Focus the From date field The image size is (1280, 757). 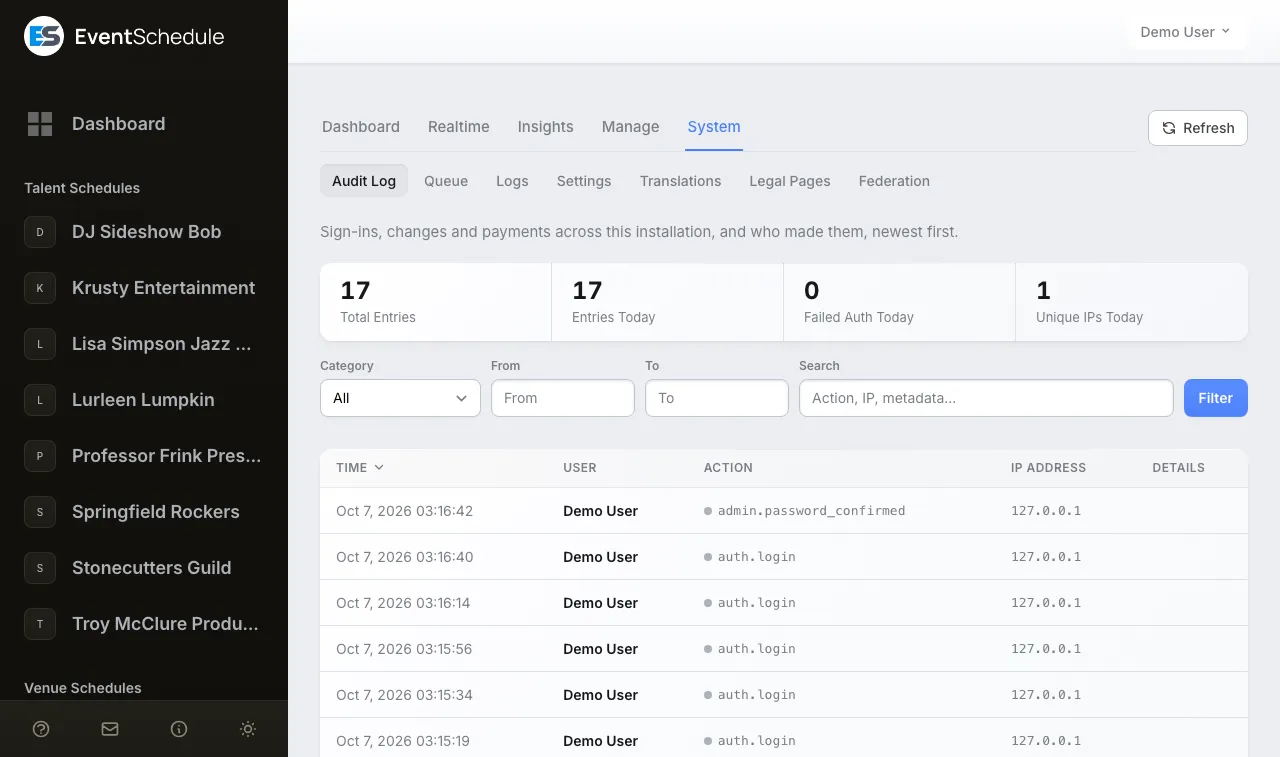click(563, 398)
